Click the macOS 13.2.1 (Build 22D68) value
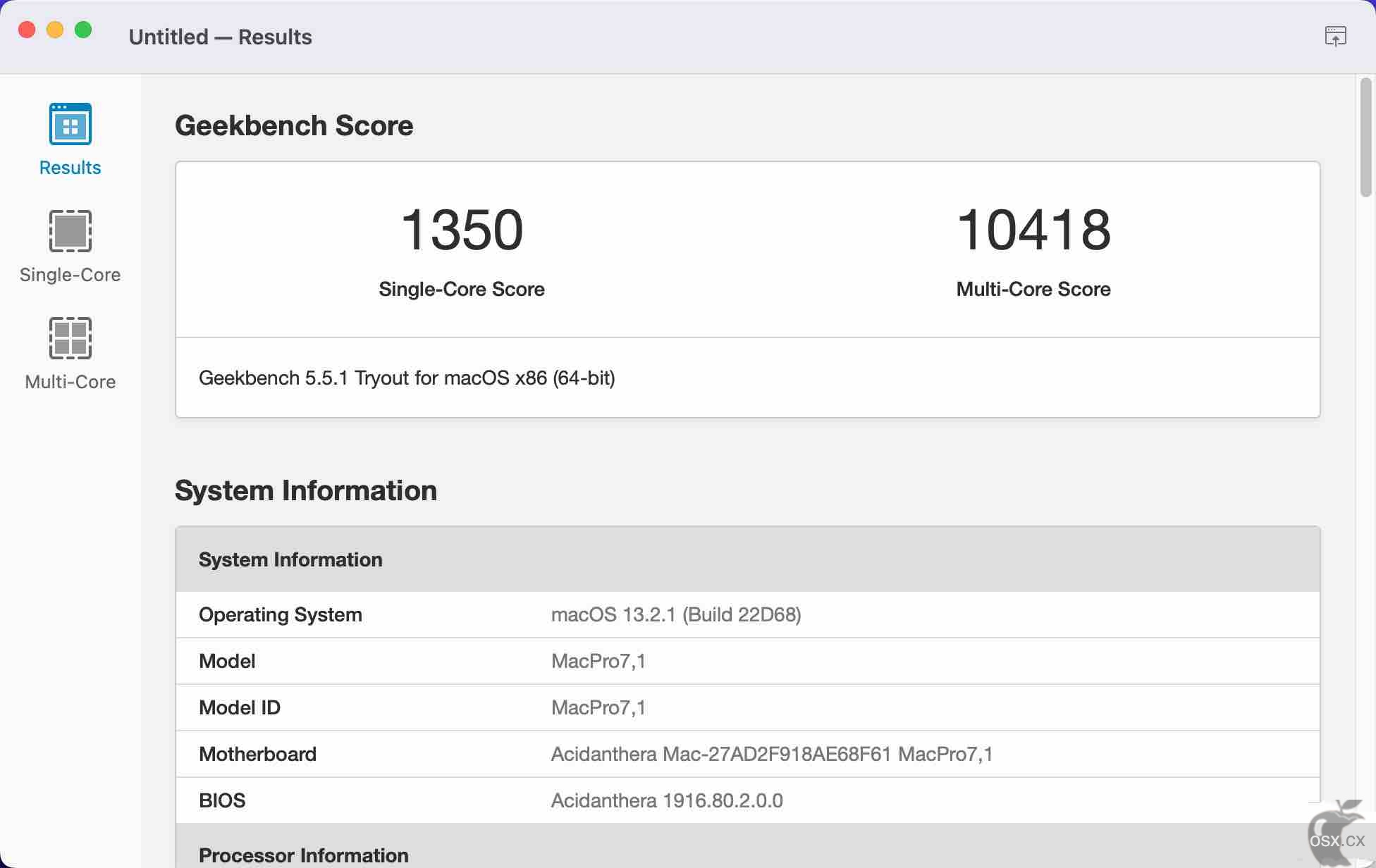This screenshot has height=868, width=1376. 676,614
